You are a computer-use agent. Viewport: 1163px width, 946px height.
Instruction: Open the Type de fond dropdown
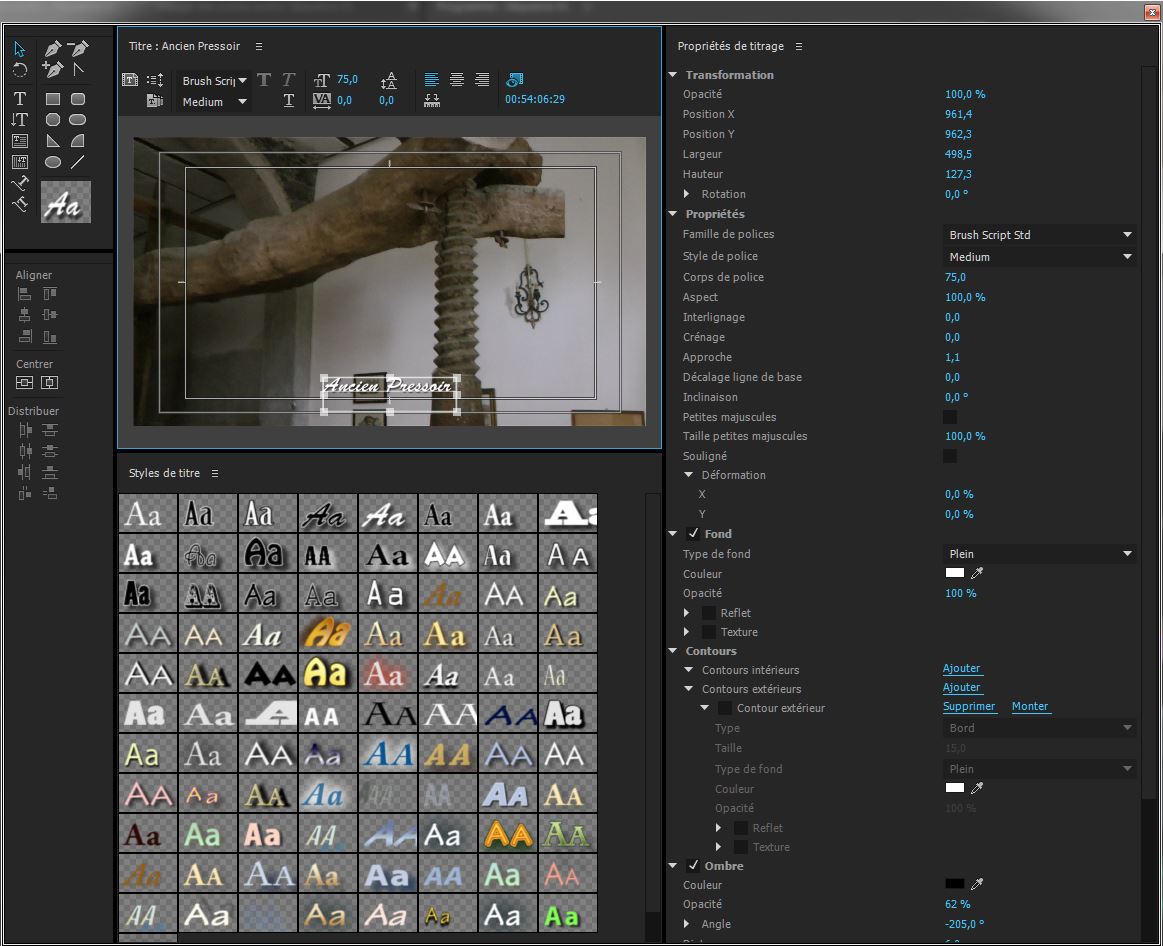point(1039,554)
